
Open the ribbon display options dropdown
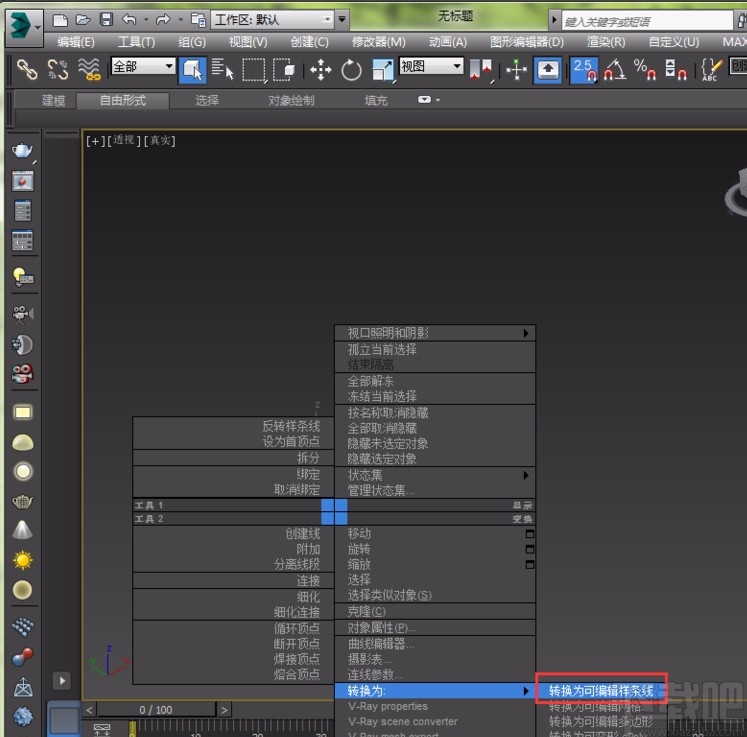click(429, 100)
